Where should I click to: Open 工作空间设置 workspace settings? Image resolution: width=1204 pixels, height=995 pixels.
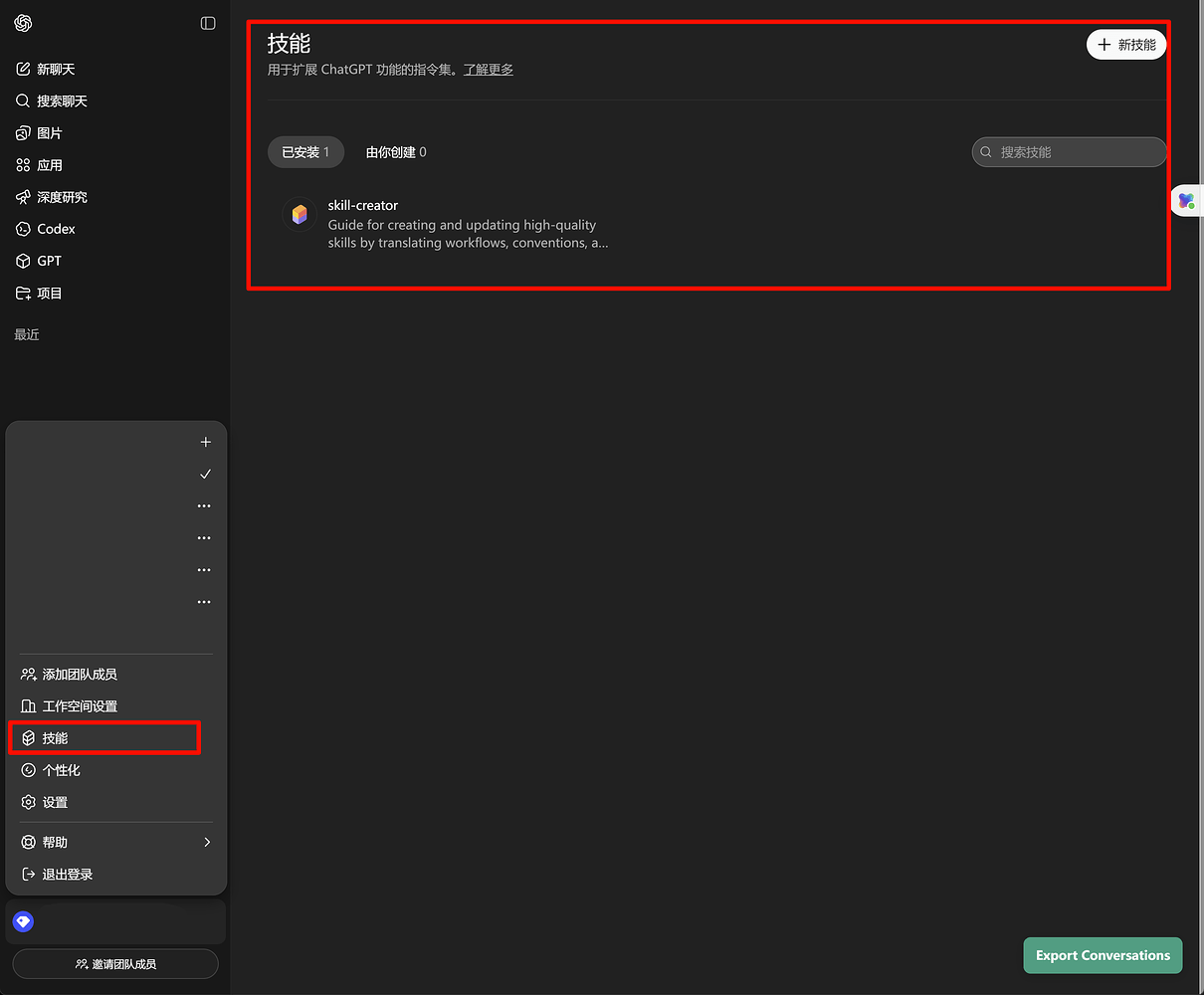click(115, 706)
